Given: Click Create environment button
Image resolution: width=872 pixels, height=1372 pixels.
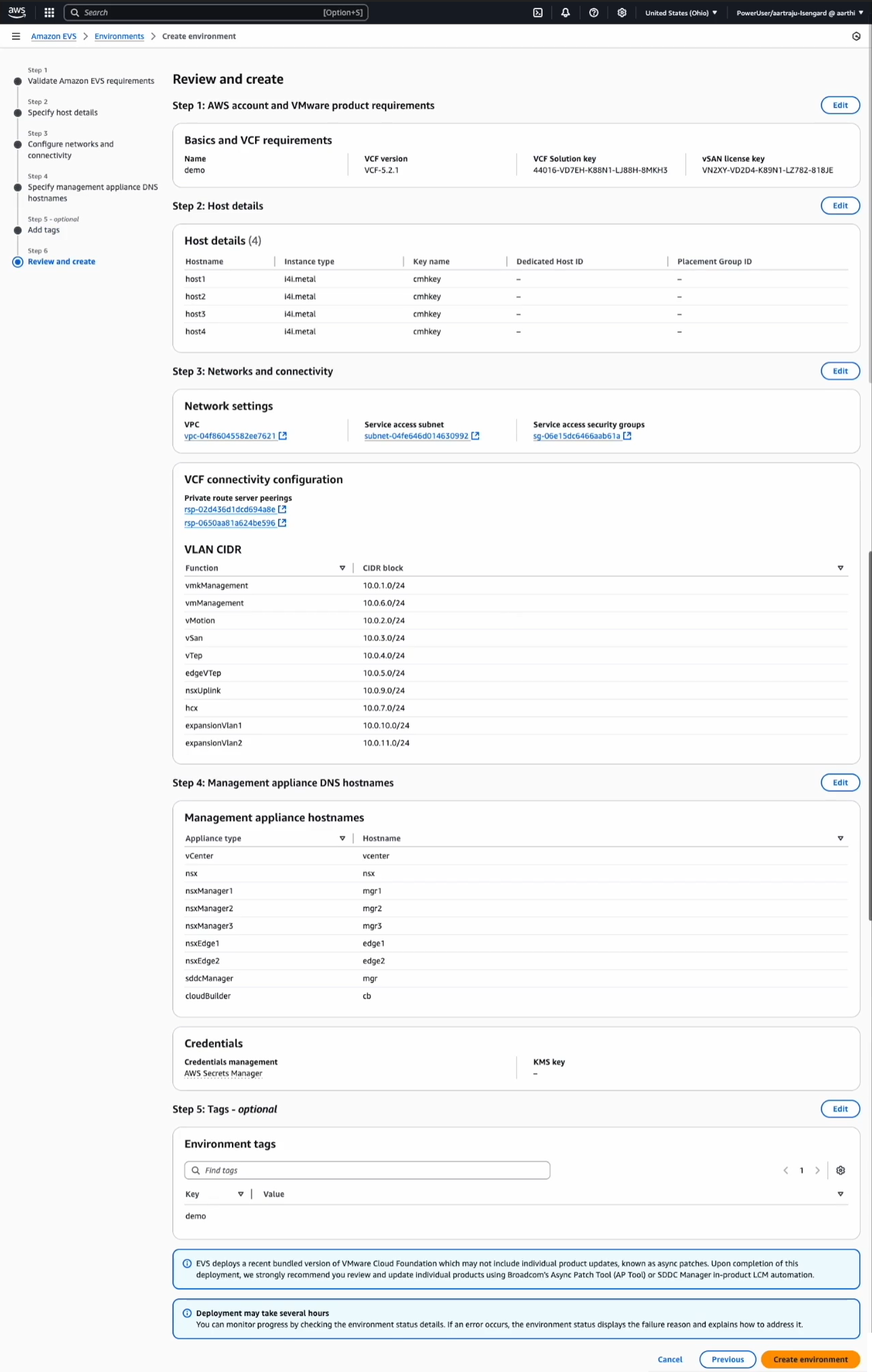Looking at the screenshot, I should (810, 1359).
